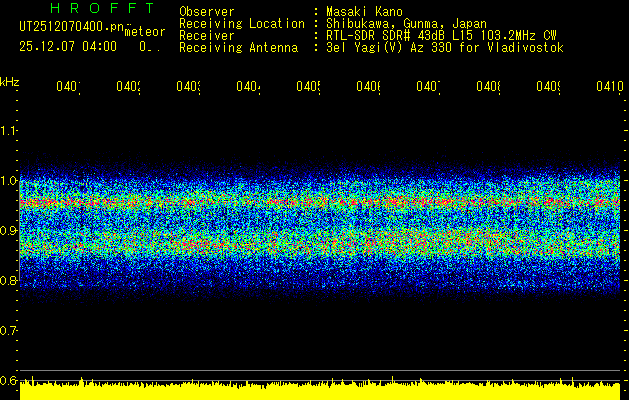Select the UT2512070400 filename label
629x400 pixels.
(x=70, y=27)
